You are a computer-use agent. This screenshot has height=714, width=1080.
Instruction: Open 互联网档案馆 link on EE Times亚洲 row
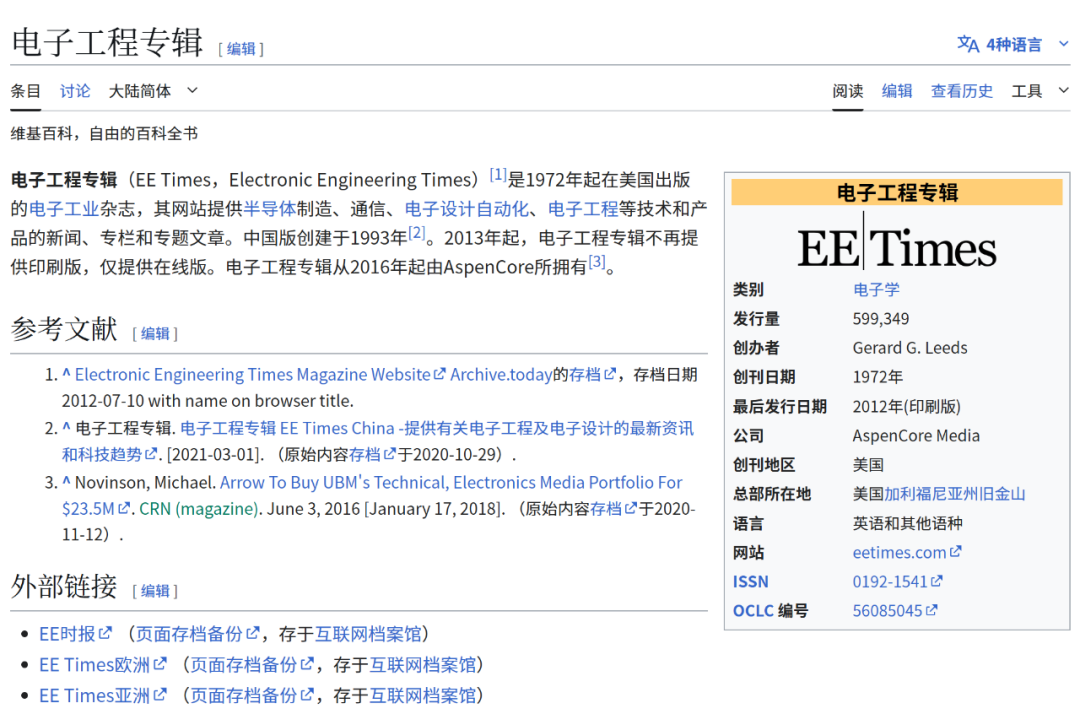click(x=422, y=696)
